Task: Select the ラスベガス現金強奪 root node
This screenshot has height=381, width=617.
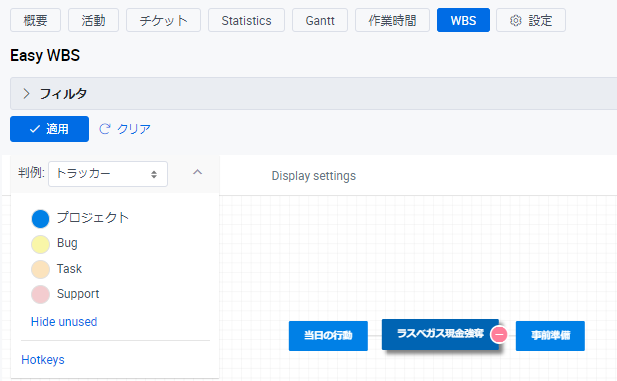Action: [440, 334]
